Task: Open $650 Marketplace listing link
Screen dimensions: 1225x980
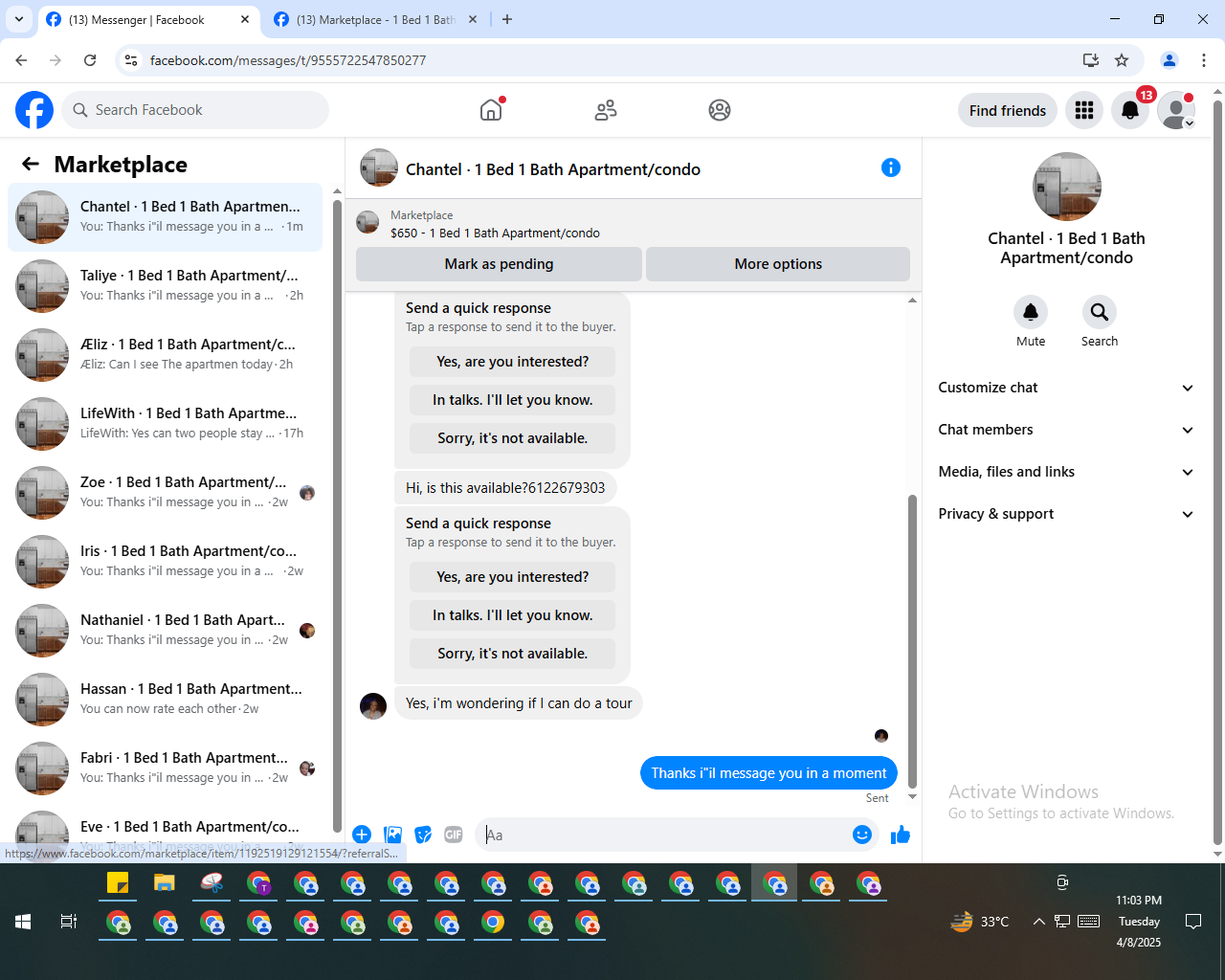Action: click(x=495, y=233)
